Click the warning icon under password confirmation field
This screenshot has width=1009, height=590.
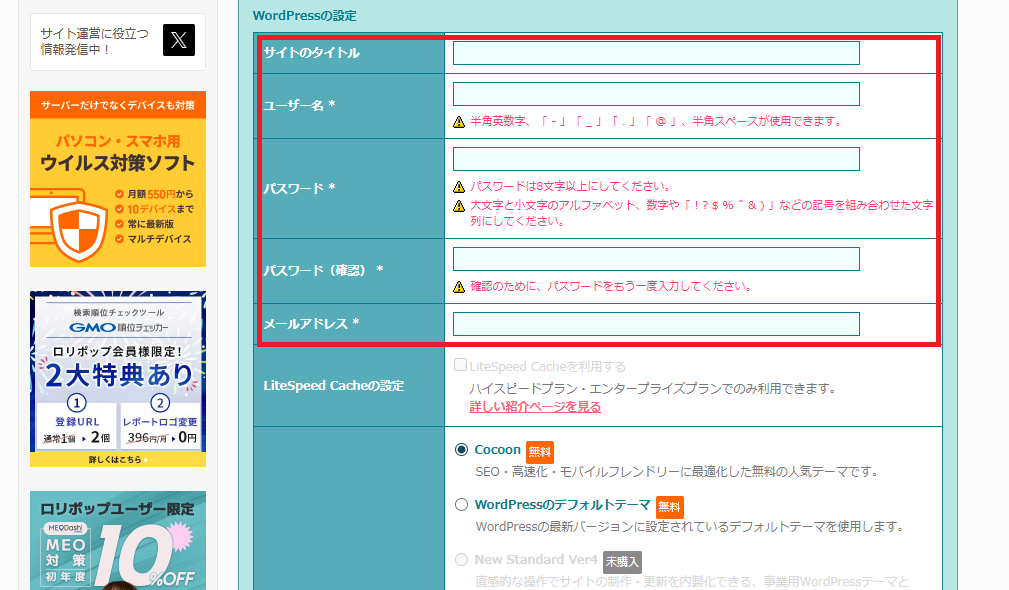tap(459, 287)
